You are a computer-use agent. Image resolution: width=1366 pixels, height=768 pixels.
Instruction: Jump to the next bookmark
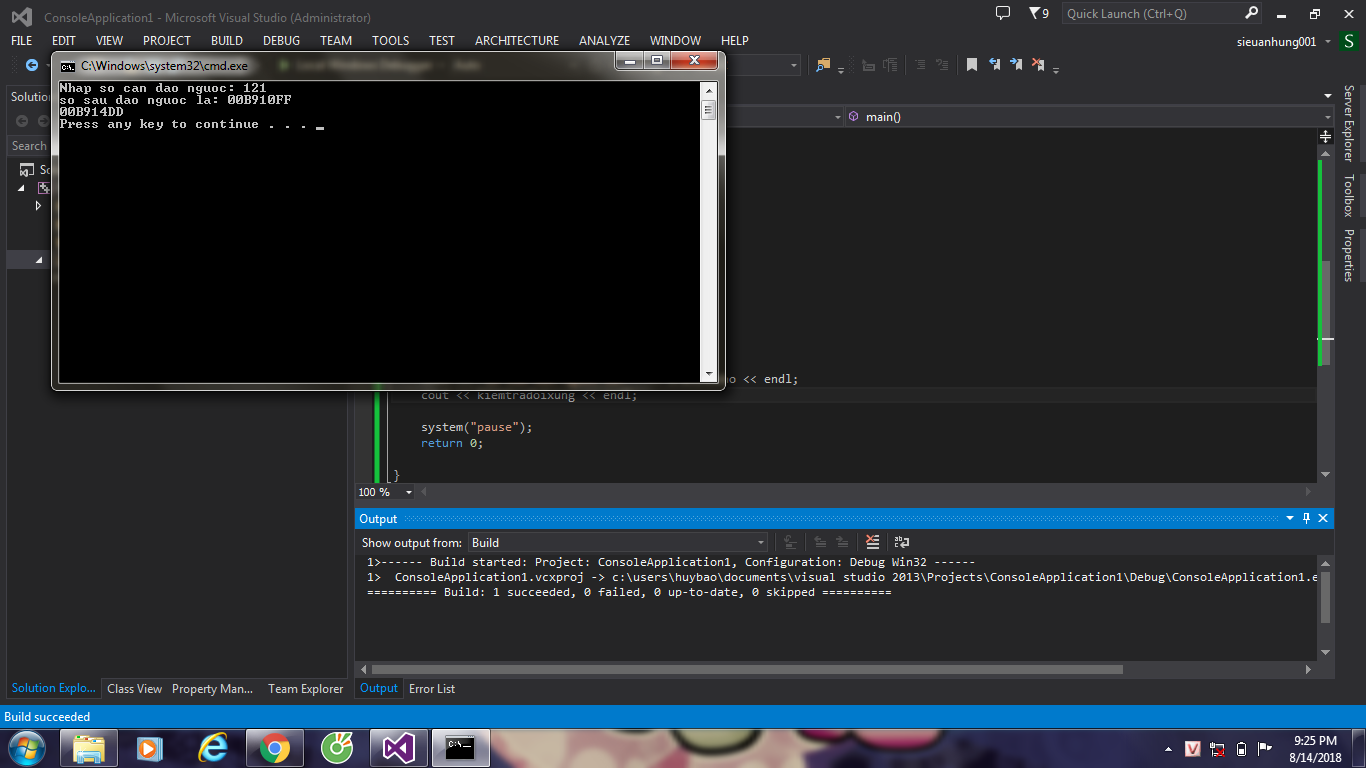pyautogui.click(x=1016, y=65)
